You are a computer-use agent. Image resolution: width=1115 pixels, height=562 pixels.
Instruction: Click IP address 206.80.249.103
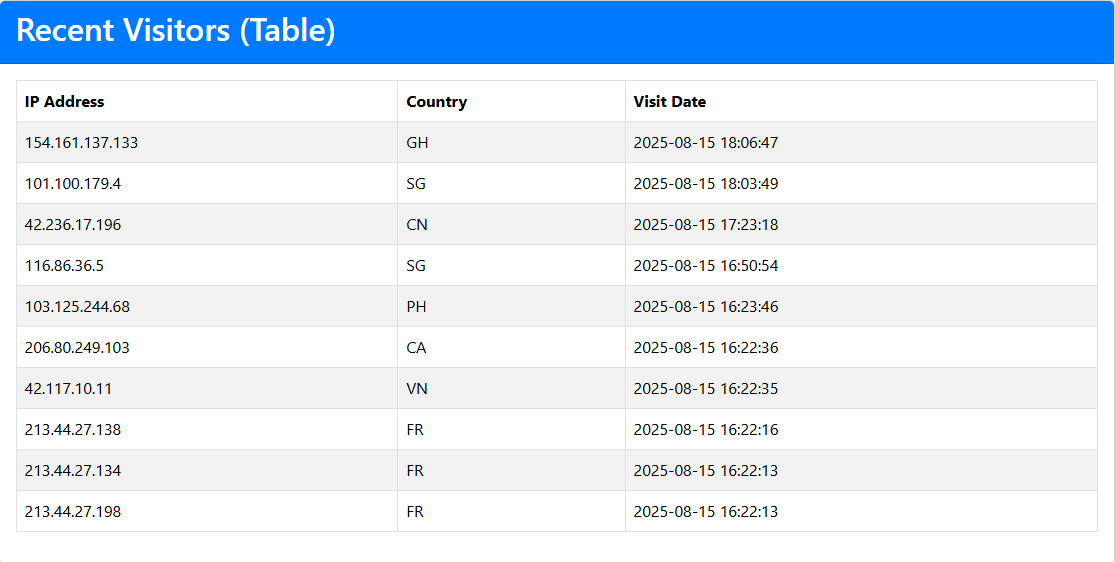coord(78,348)
